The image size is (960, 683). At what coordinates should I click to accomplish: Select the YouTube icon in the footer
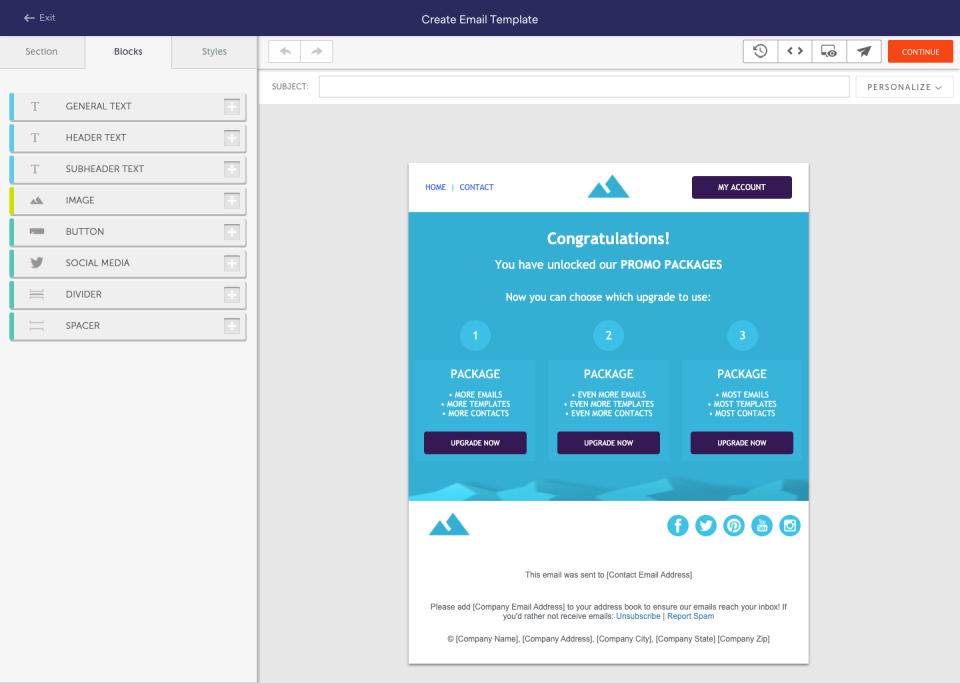762,525
